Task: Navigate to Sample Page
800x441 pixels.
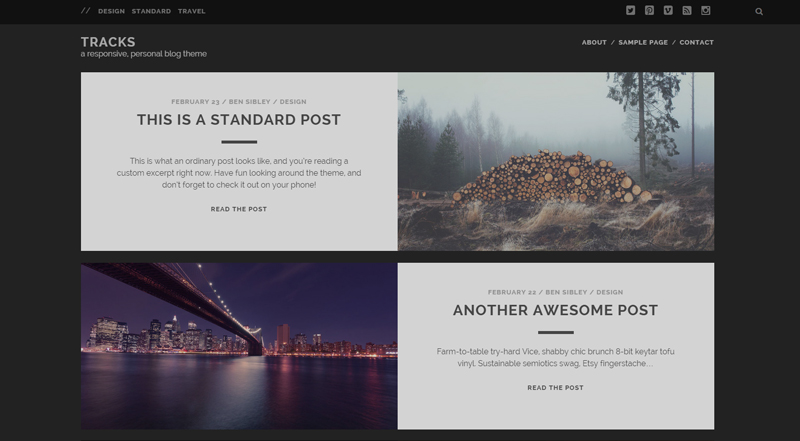Action: click(645, 43)
